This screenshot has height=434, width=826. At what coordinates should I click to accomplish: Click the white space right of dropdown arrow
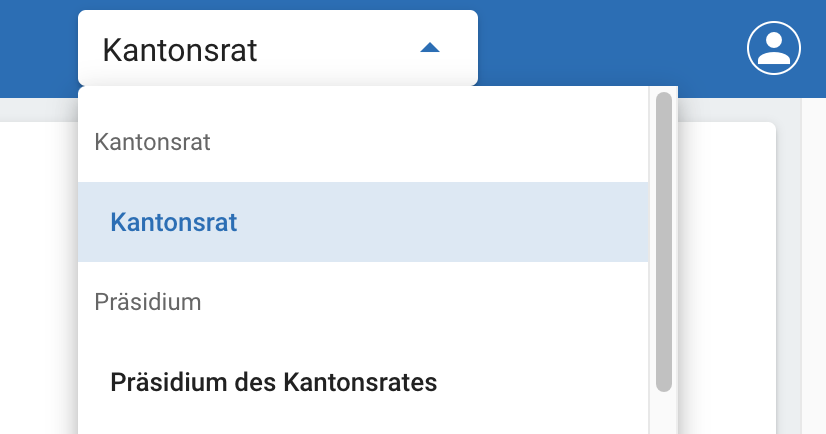459,48
